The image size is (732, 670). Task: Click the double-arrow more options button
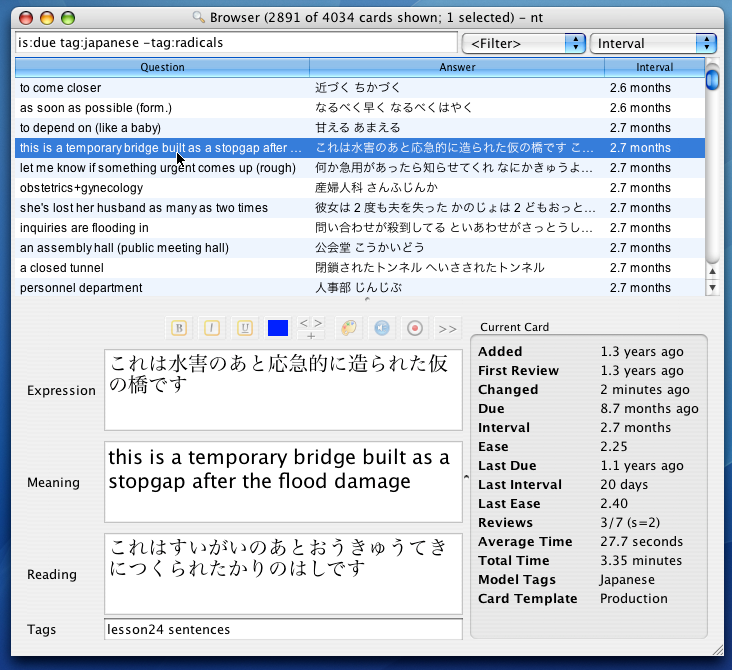point(447,328)
